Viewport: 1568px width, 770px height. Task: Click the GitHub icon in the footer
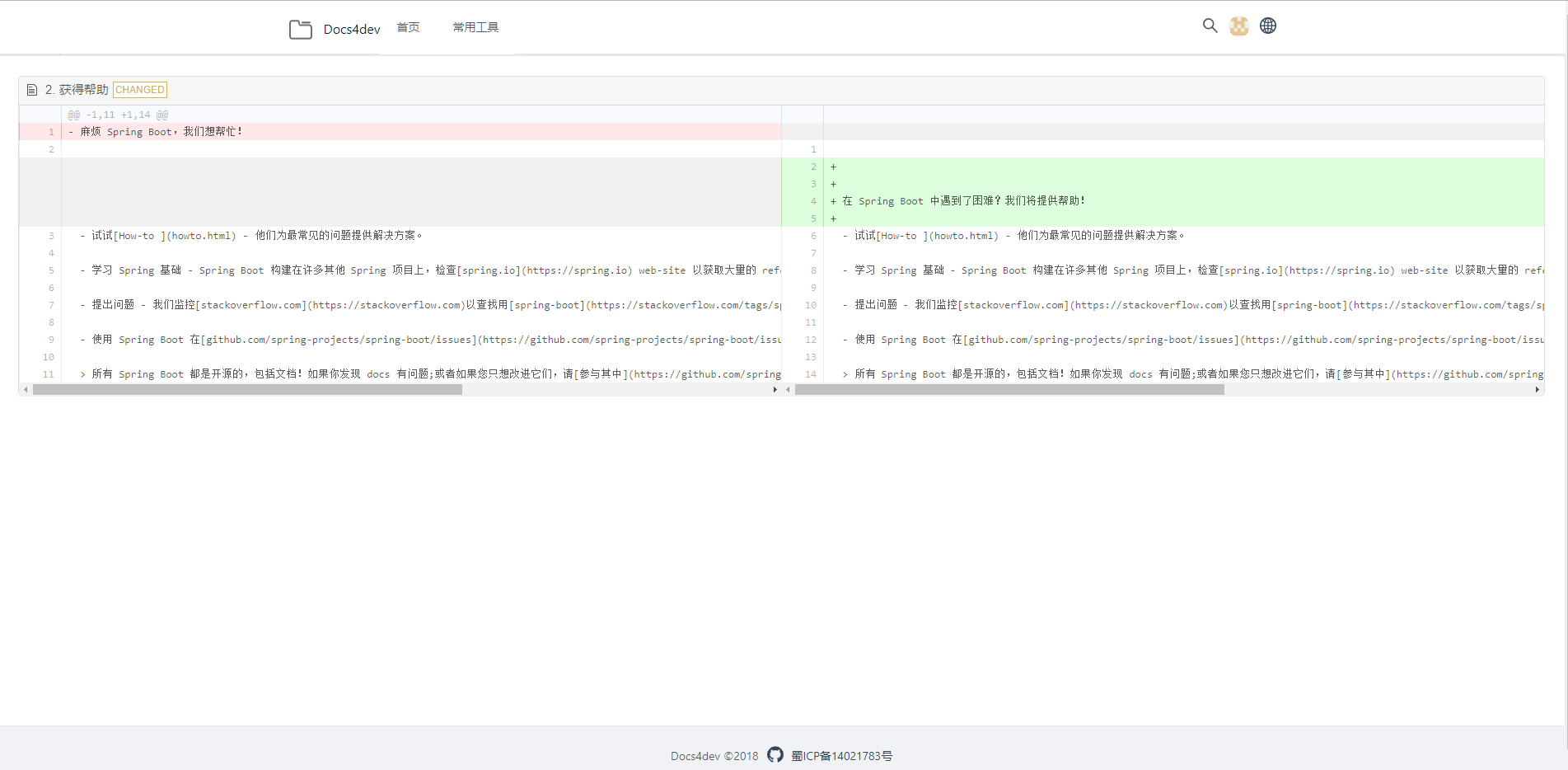pos(775,755)
